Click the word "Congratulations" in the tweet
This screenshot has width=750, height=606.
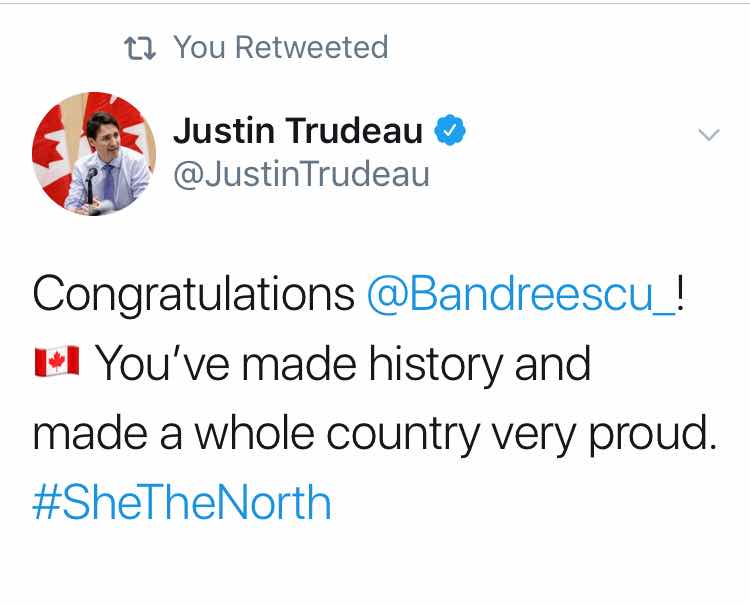(x=194, y=295)
